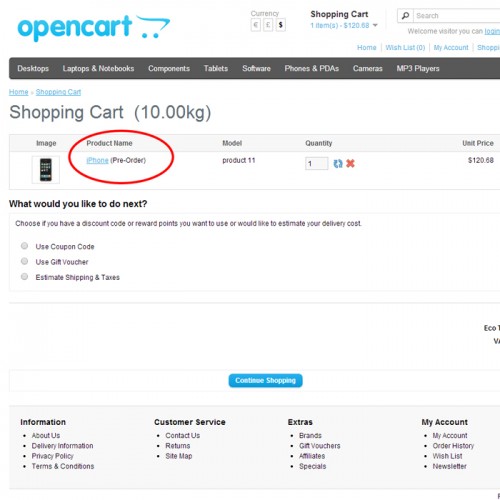
Task: Open the iPhone product thumbnail
Action: click(x=46, y=170)
